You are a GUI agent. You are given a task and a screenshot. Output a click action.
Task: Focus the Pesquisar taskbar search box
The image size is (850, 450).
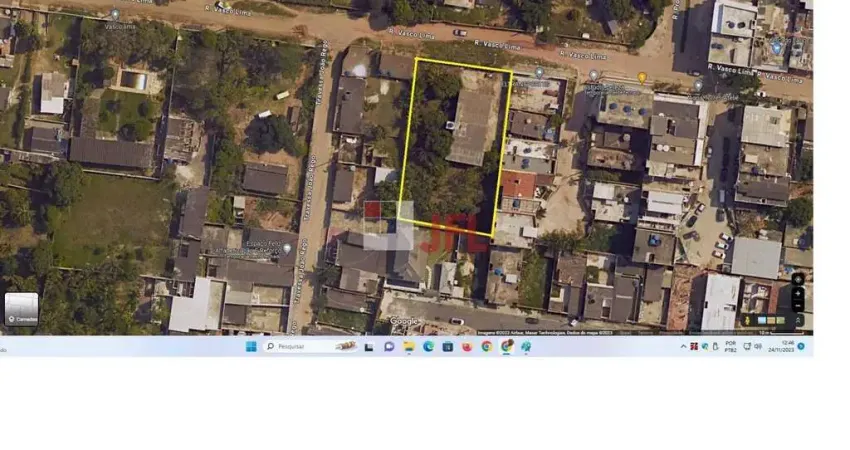[311, 346]
